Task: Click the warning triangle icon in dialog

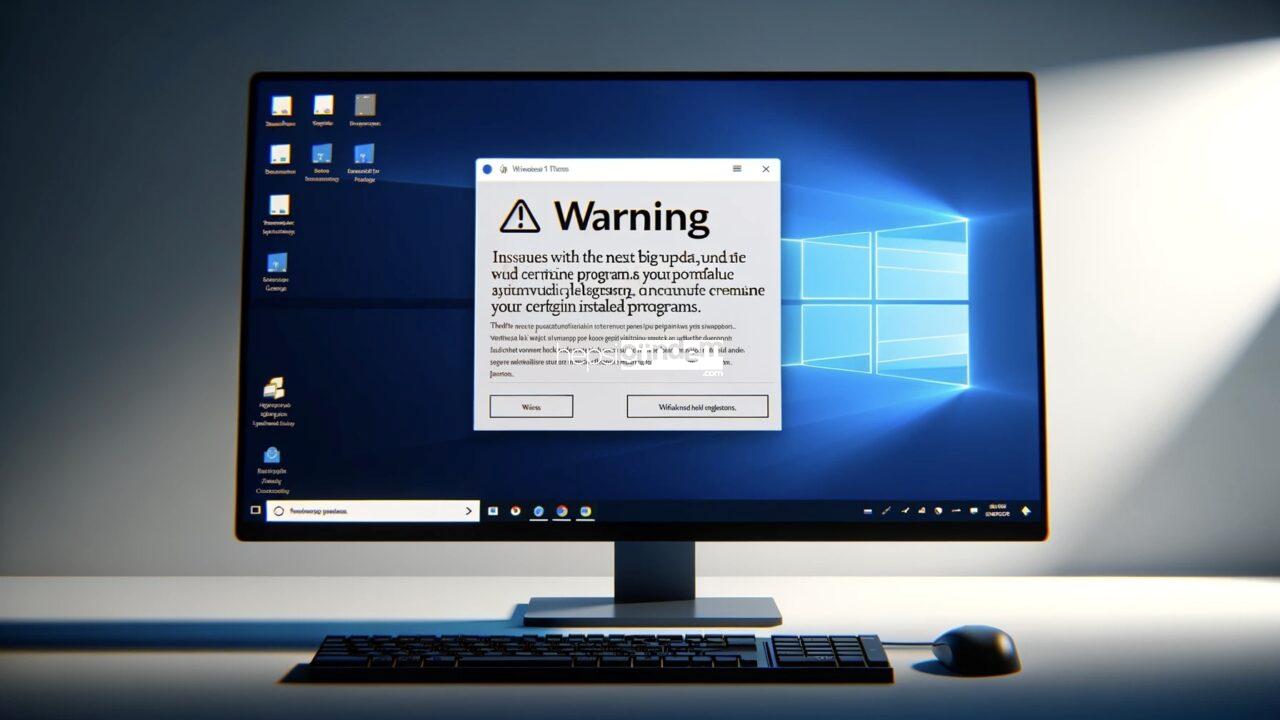Action: (520, 215)
